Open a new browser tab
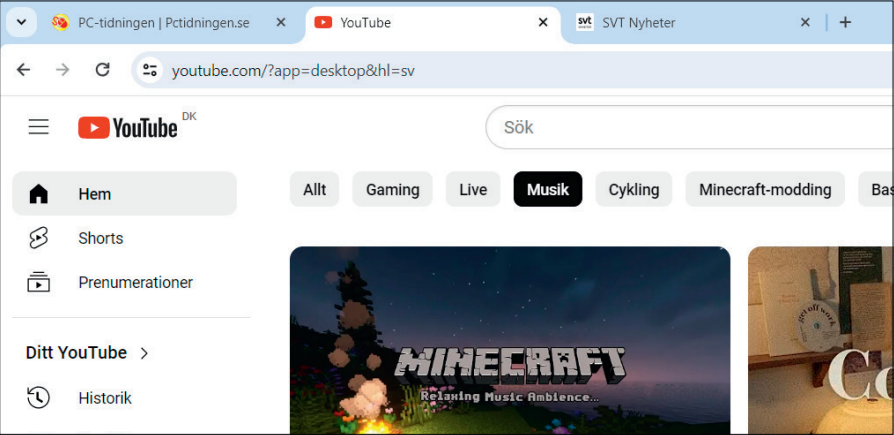 [x=846, y=23]
